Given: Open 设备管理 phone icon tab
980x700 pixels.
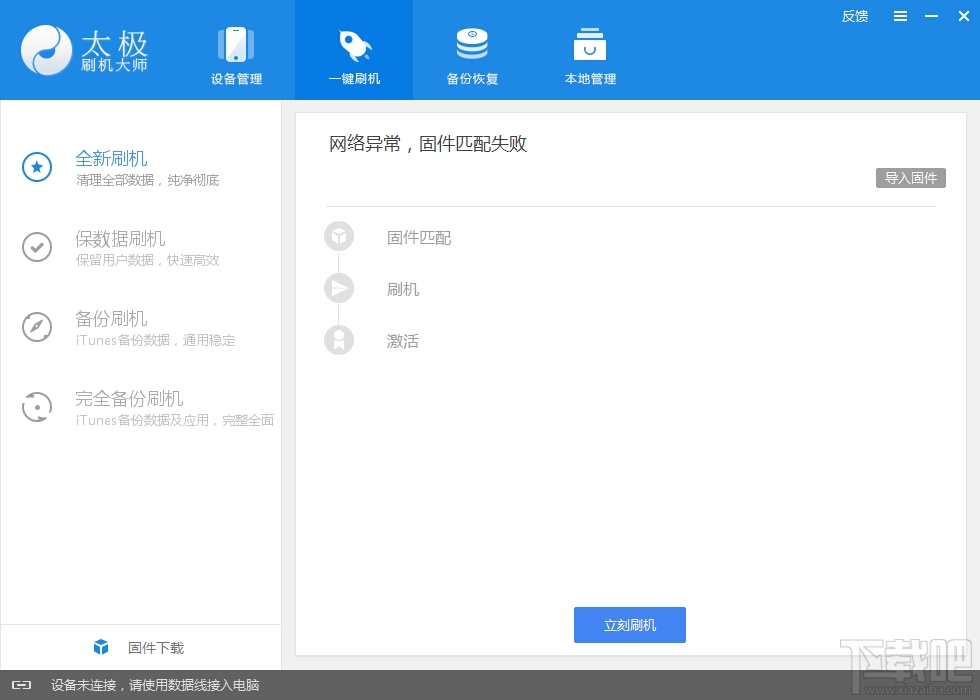Looking at the screenshot, I should [x=236, y=44].
